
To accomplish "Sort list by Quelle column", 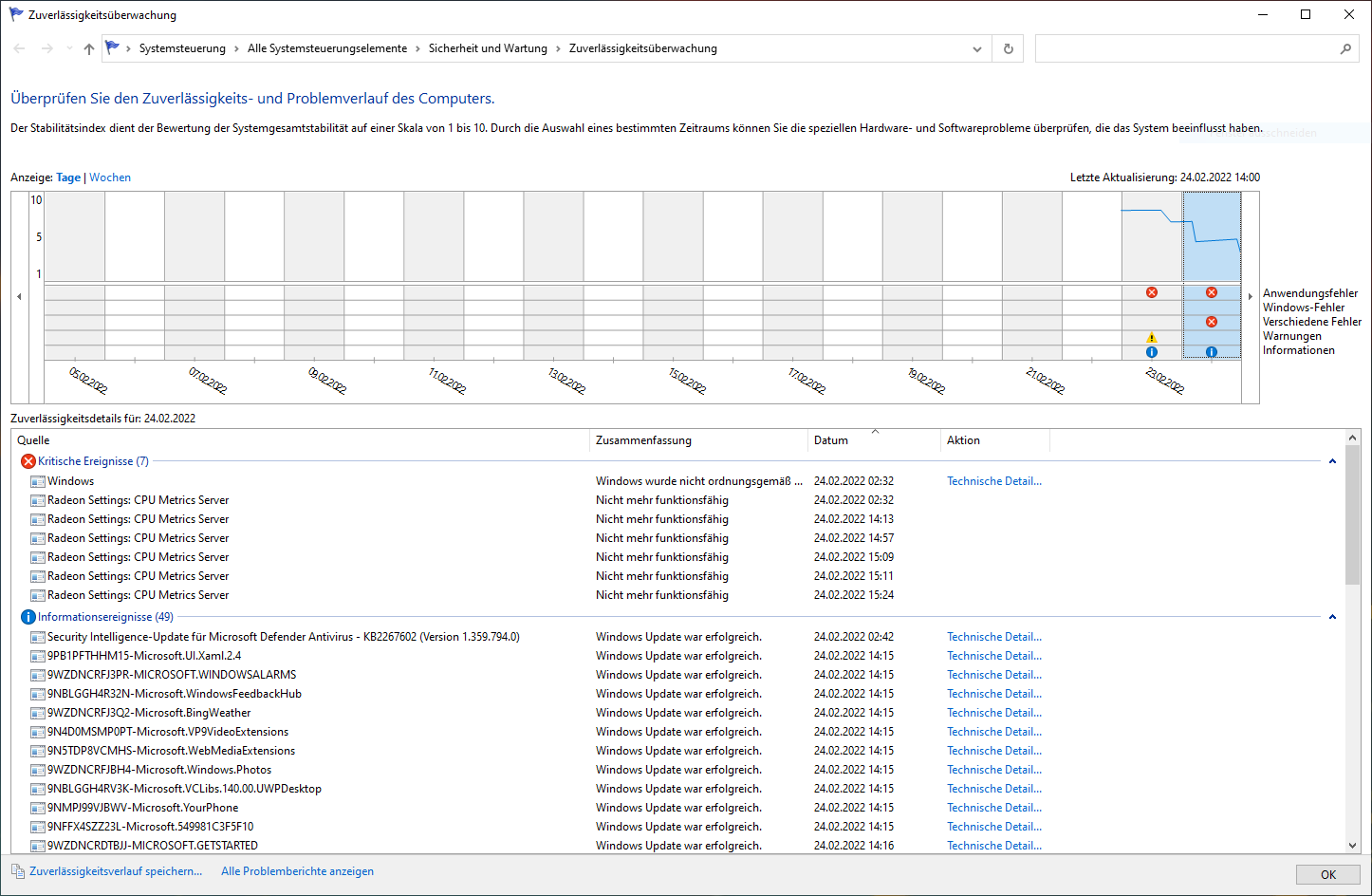I will [301, 440].
